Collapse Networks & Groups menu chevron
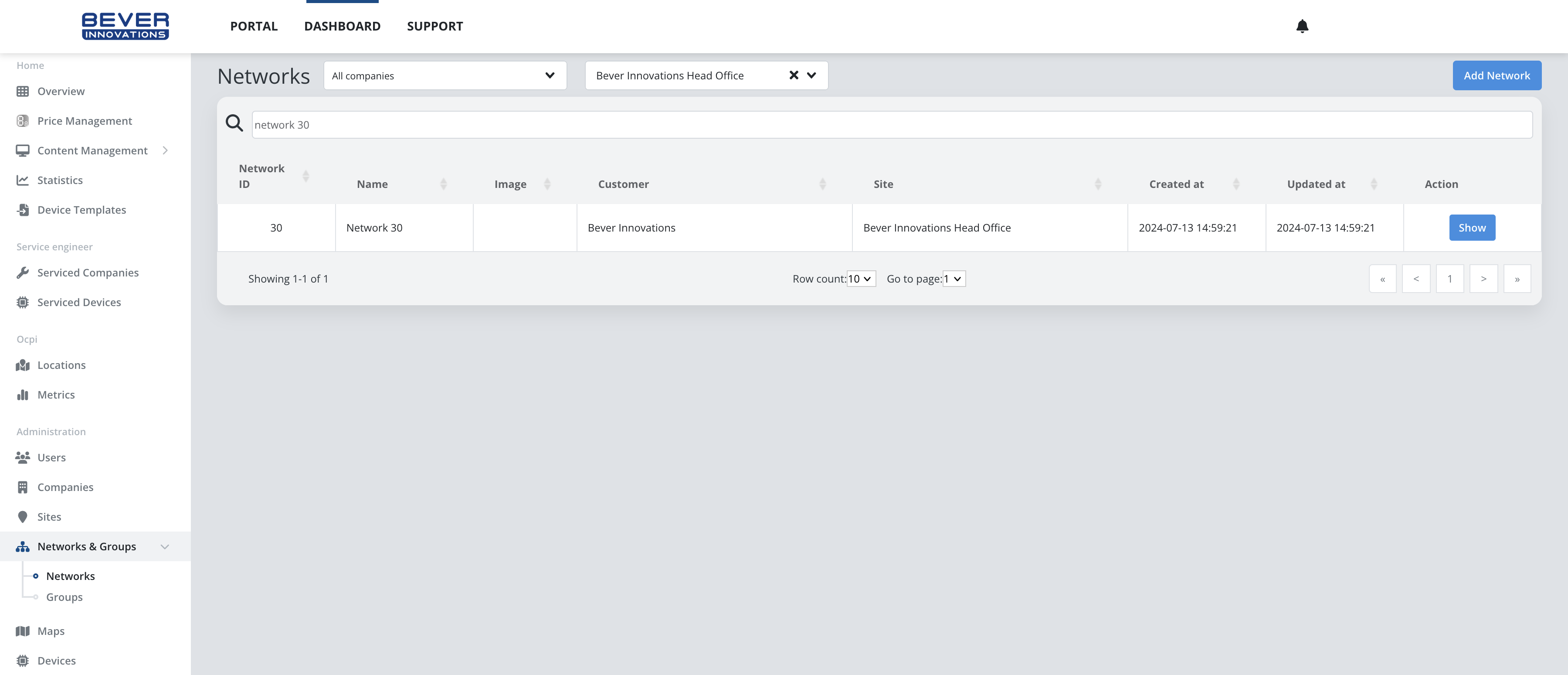The width and height of the screenshot is (1568, 675). point(164,546)
